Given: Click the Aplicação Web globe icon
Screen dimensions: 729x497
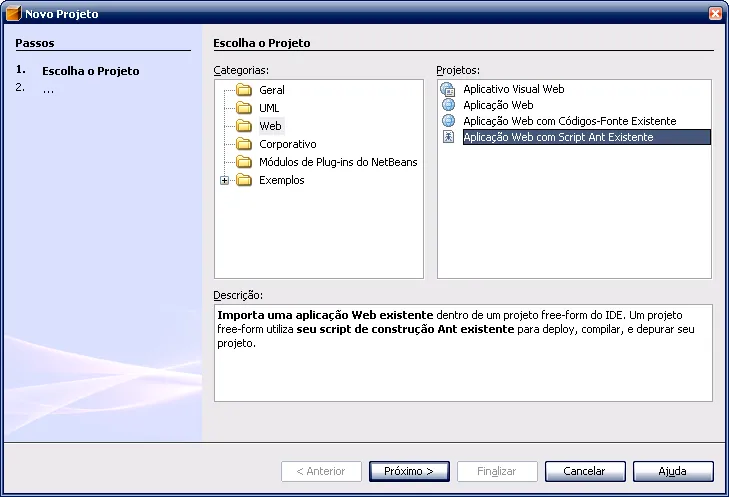Looking at the screenshot, I should click(448, 105).
